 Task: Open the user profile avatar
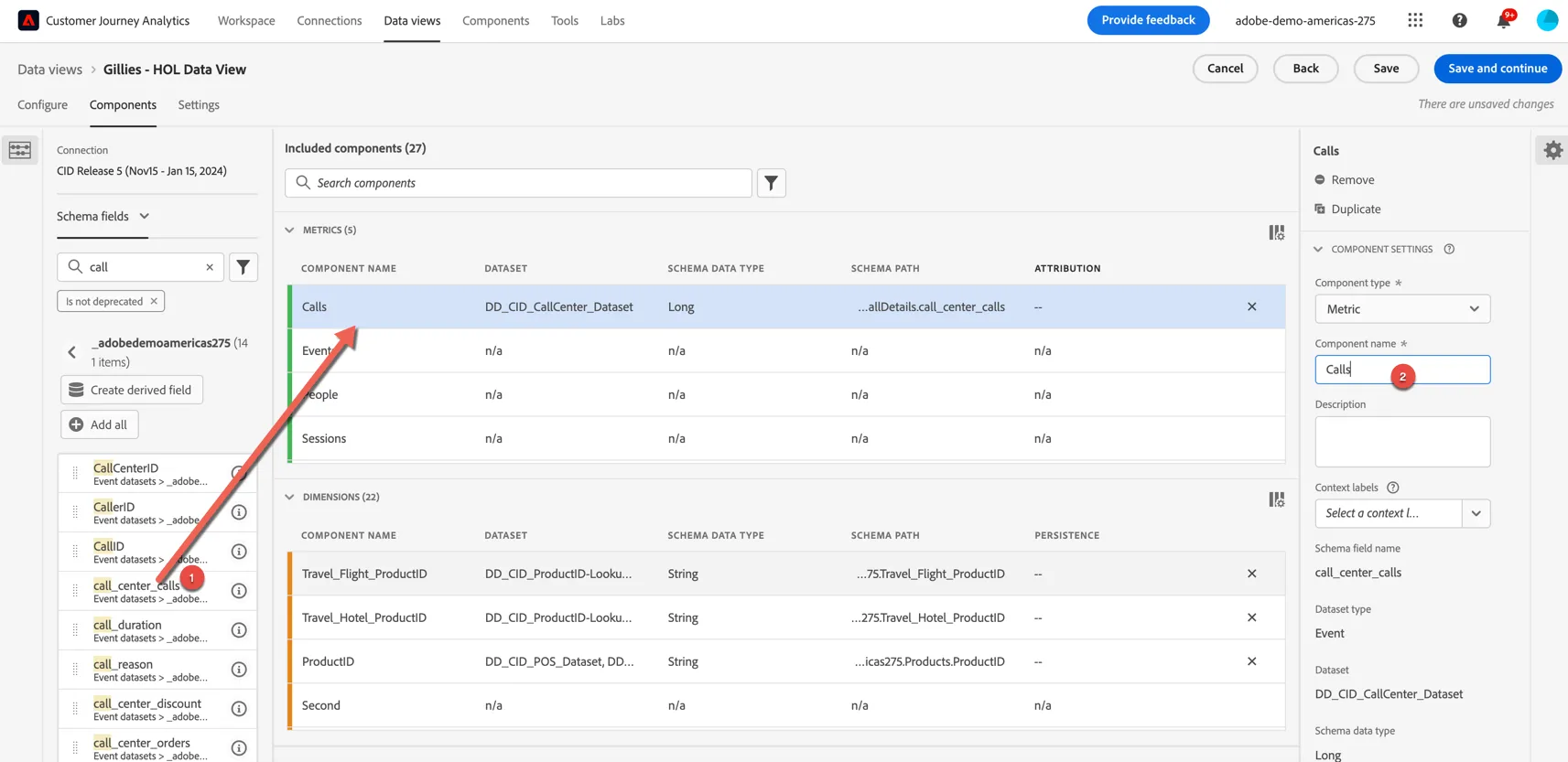(x=1547, y=20)
